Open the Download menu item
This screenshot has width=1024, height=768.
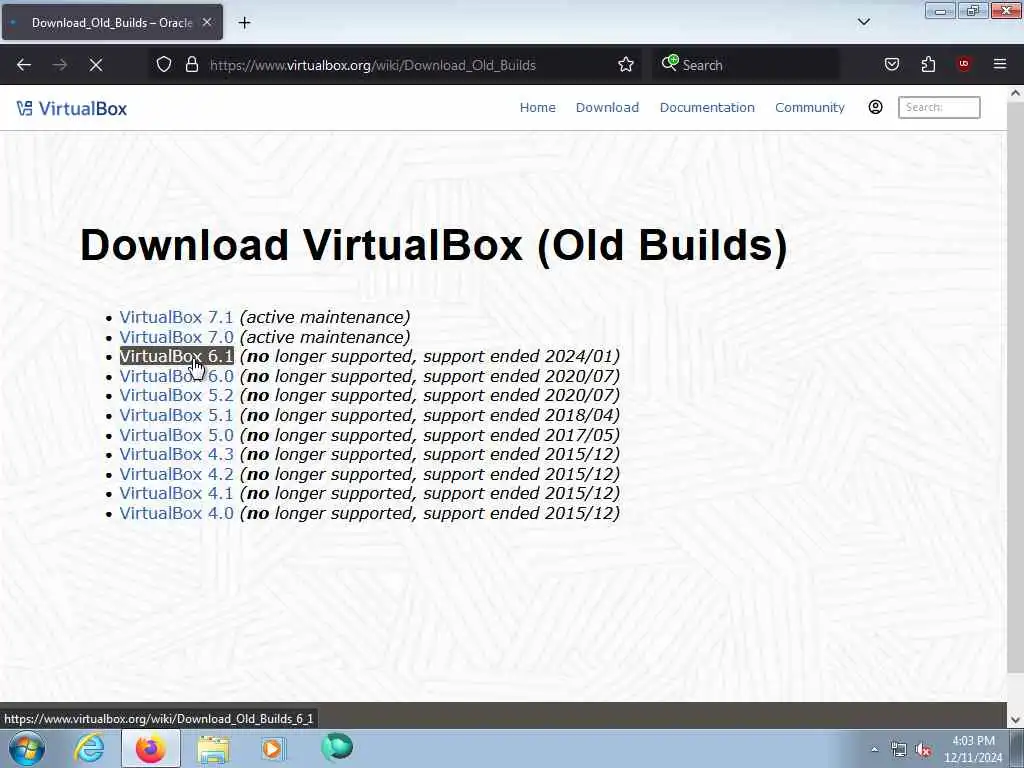607,107
